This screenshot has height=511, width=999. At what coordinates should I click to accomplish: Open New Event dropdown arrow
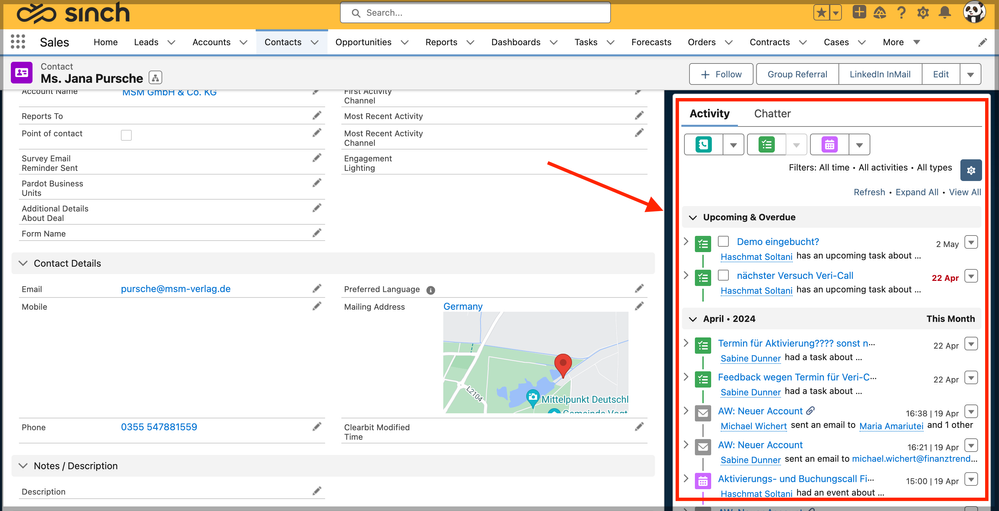click(x=859, y=145)
